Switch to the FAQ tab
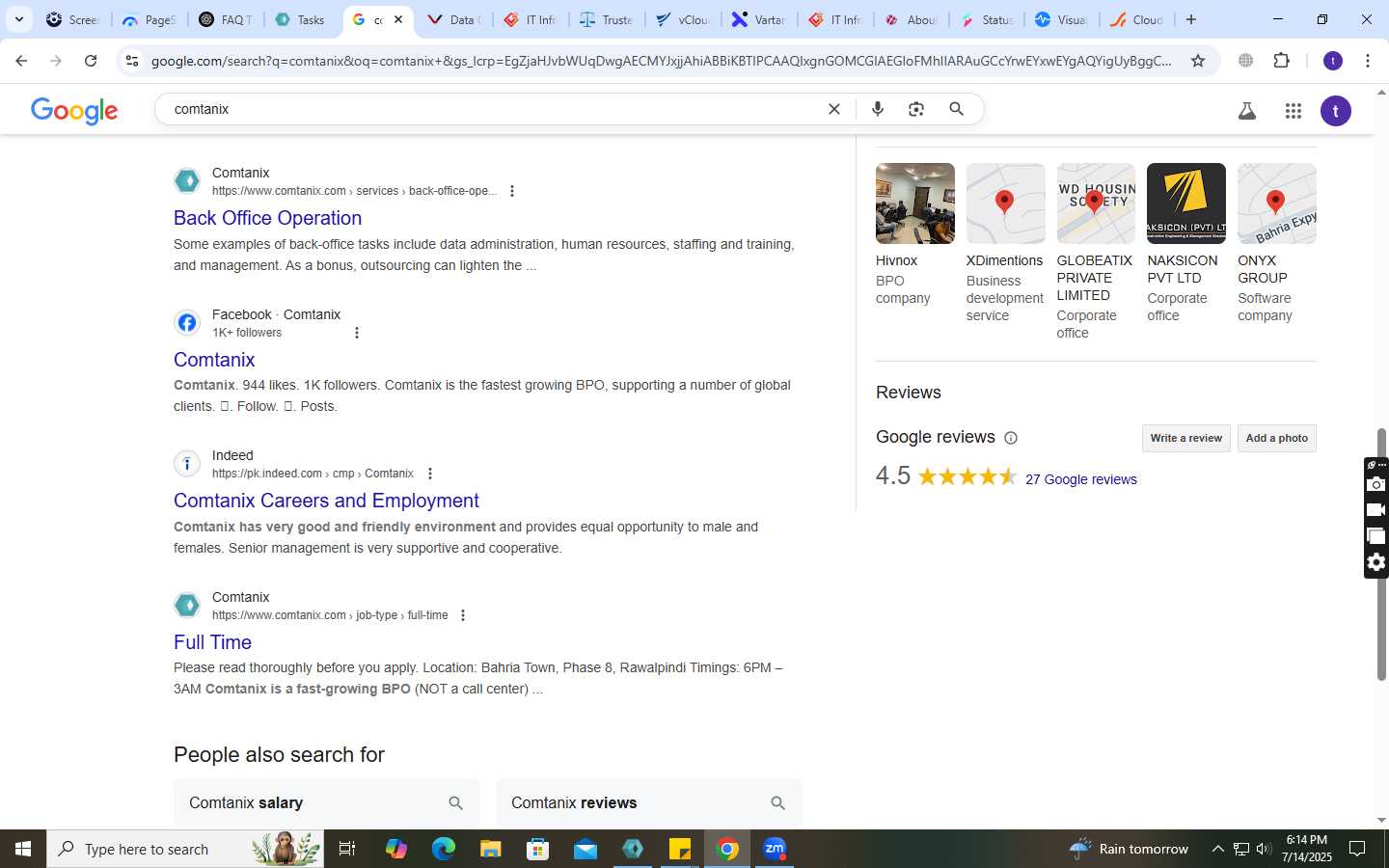The image size is (1389, 868). click(226, 19)
